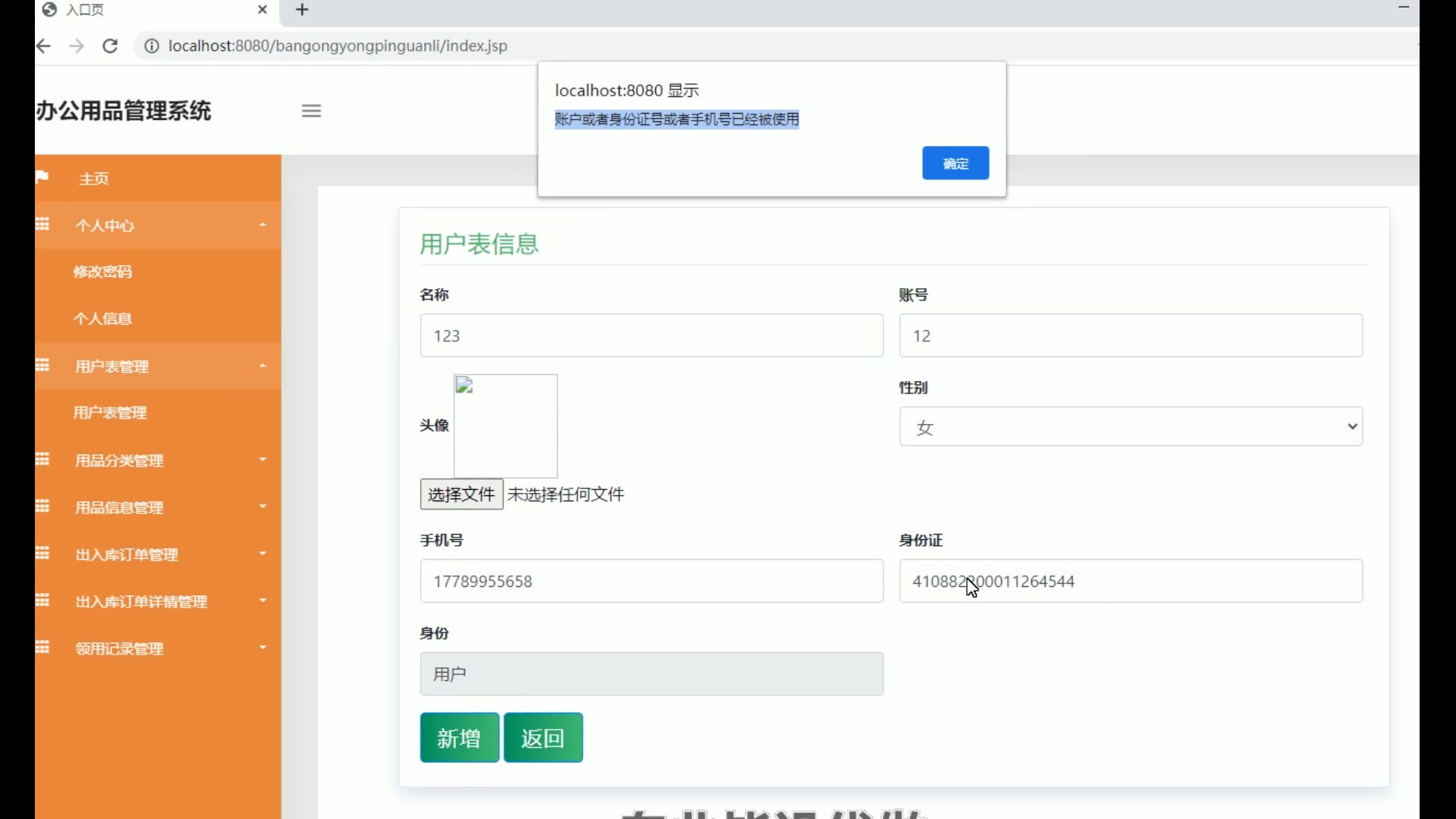Screen dimensions: 1456x819
Task: Click the grid icon beside 用品分类管理
Action: coord(42,460)
